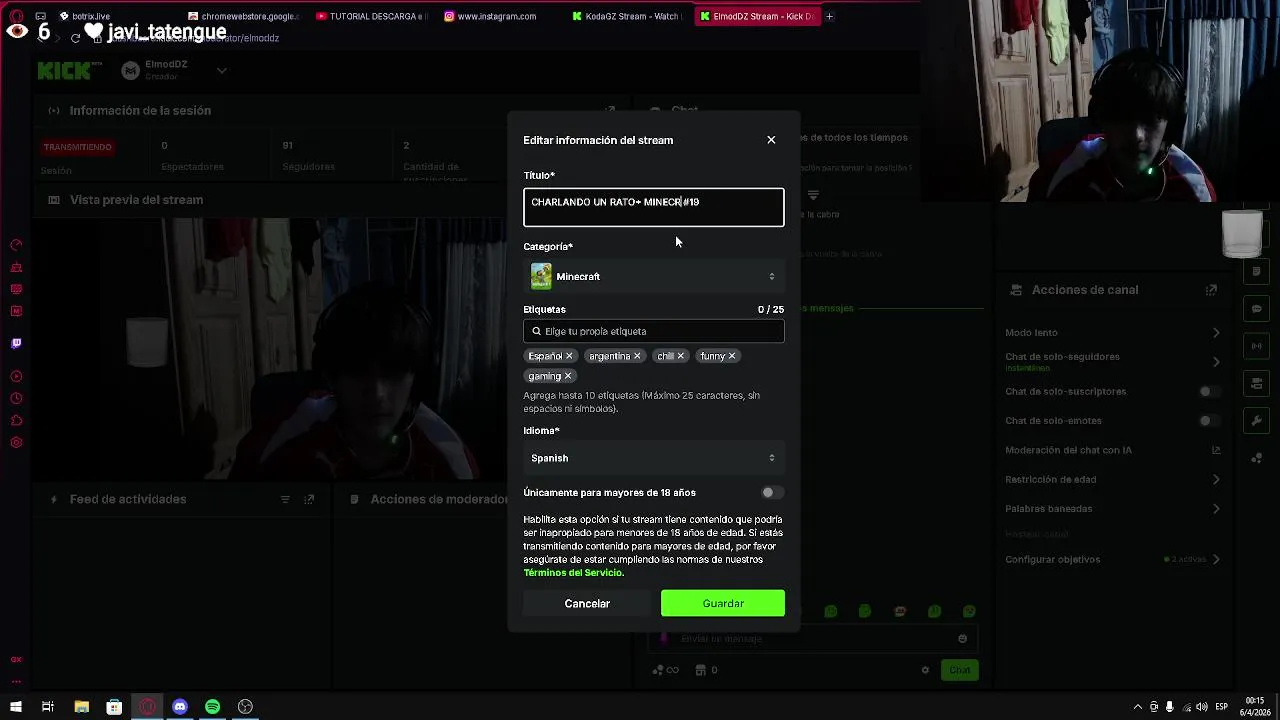1280x720 pixels.
Task: Toggle Únicamente para mayores de 18 años
Action: click(772, 492)
